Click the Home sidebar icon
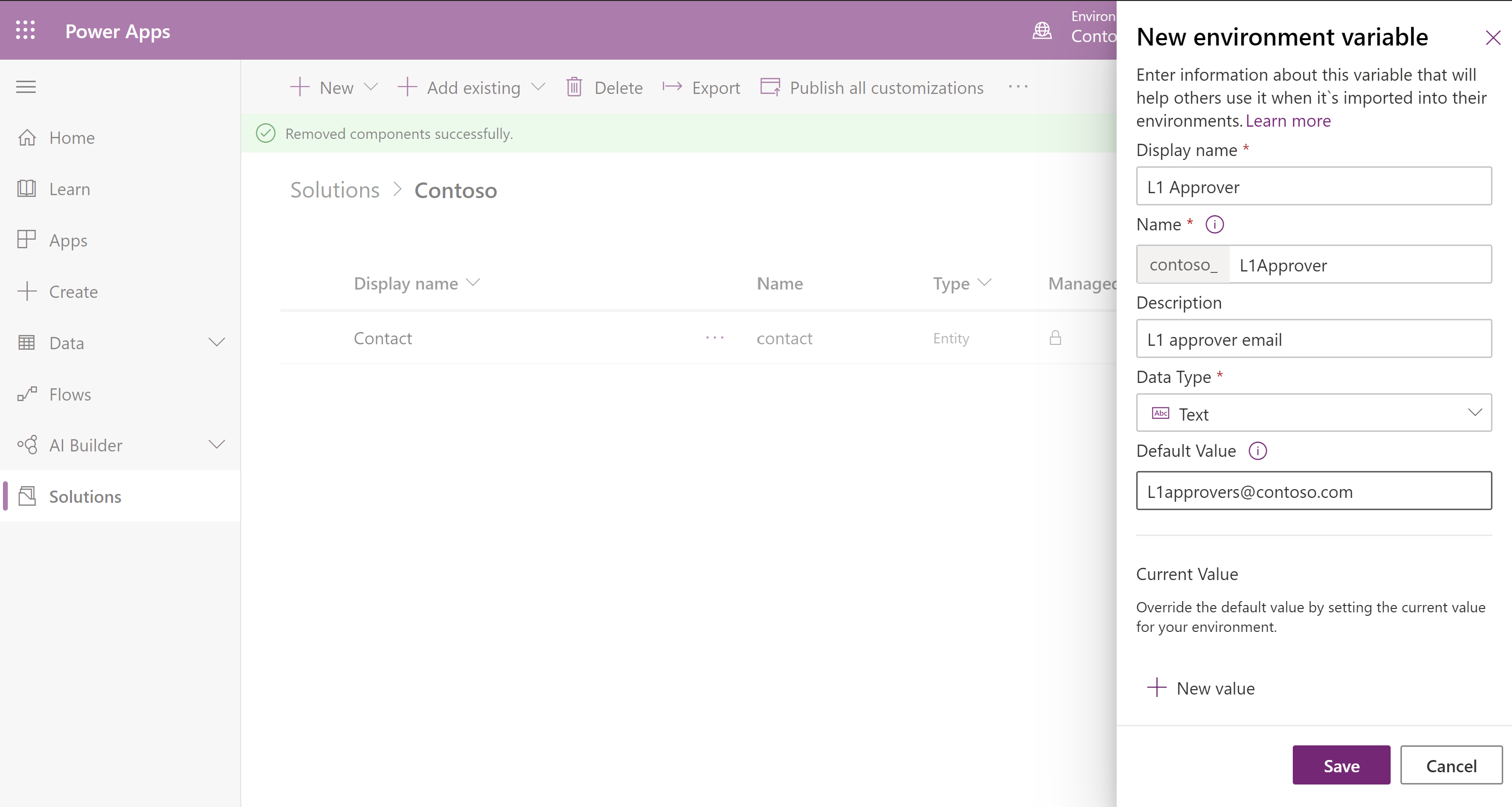The height and width of the screenshot is (807, 1512). (x=27, y=137)
